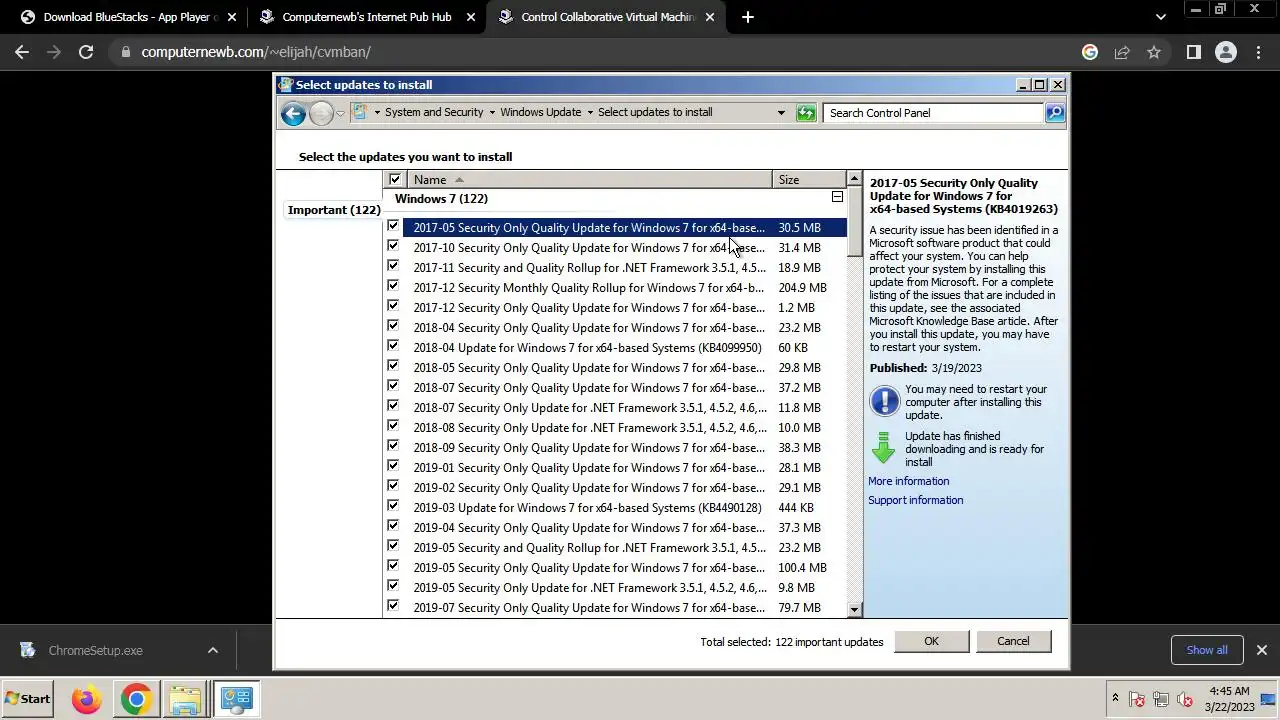The image size is (1280, 720).
Task: Switch to the Download BlueStacks tab
Action: (127, 17)
